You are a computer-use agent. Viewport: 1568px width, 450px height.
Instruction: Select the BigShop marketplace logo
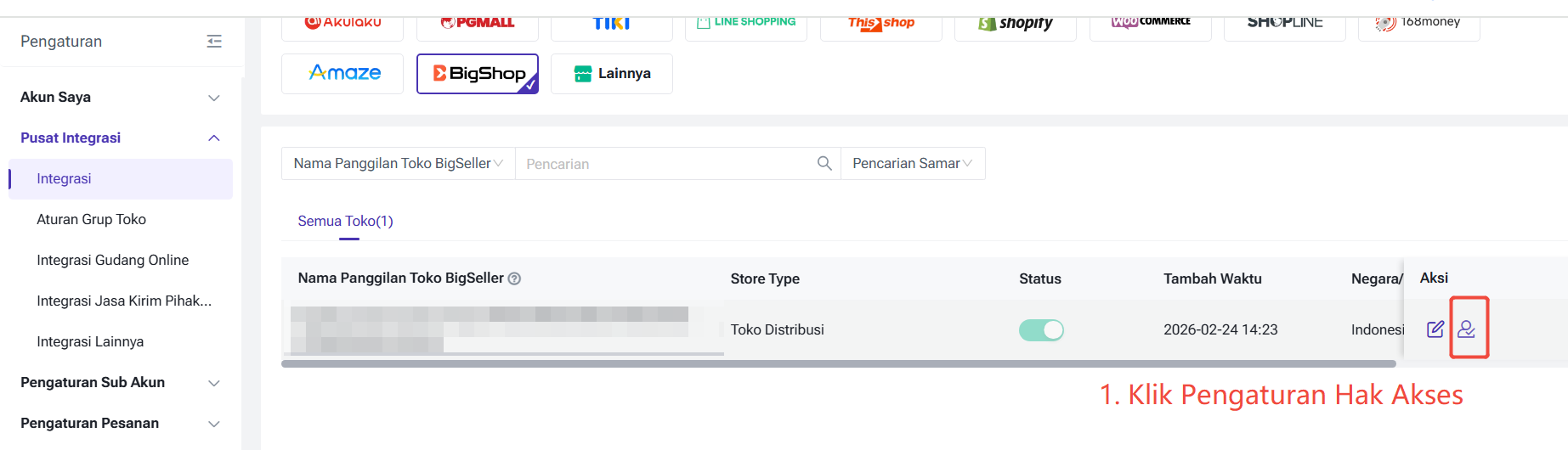point(478,74)
